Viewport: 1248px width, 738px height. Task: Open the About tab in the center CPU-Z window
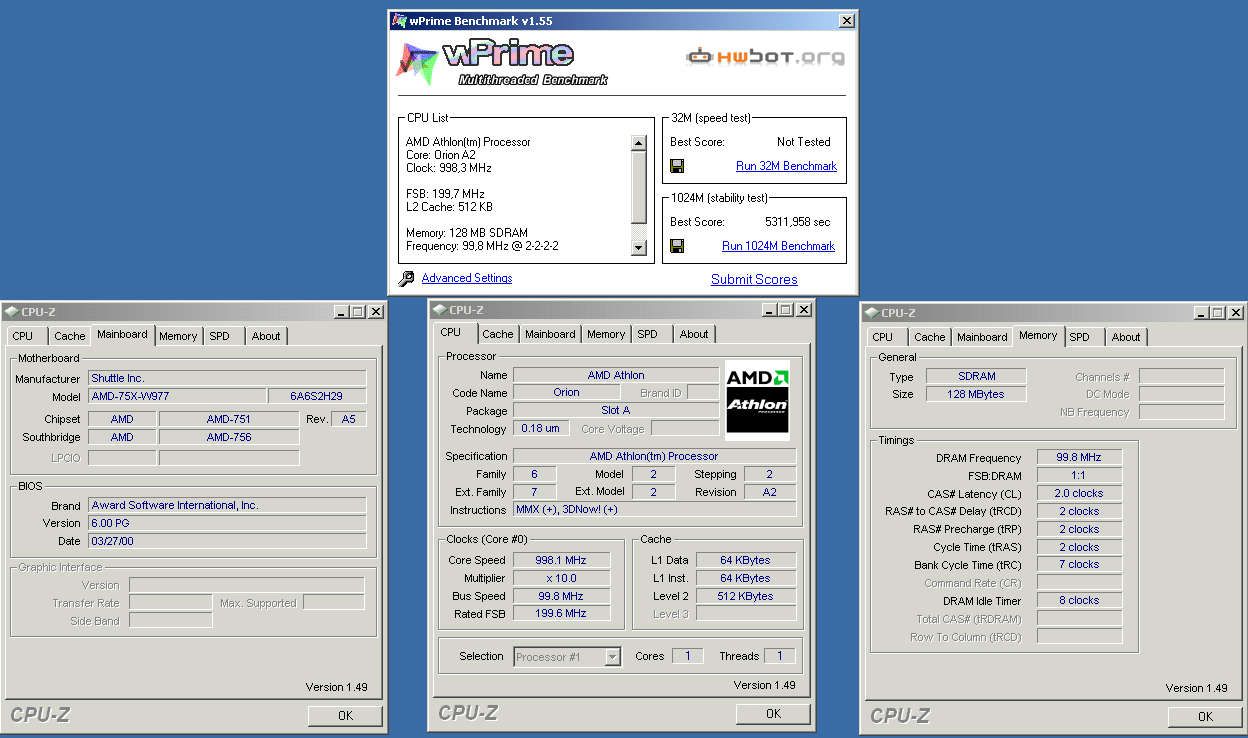(x=694, y=334)
